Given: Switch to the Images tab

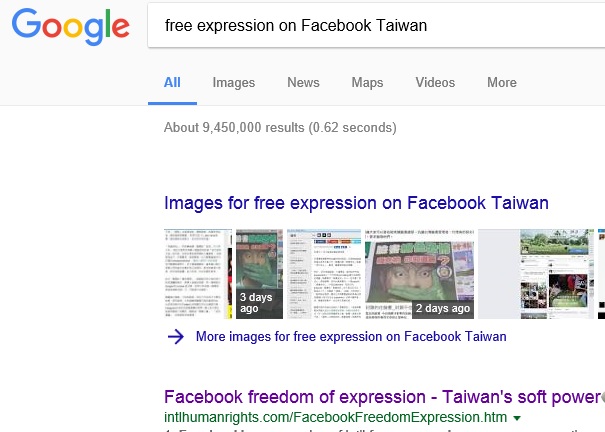Looking at the screenshot, I should [x=233, y=83].
